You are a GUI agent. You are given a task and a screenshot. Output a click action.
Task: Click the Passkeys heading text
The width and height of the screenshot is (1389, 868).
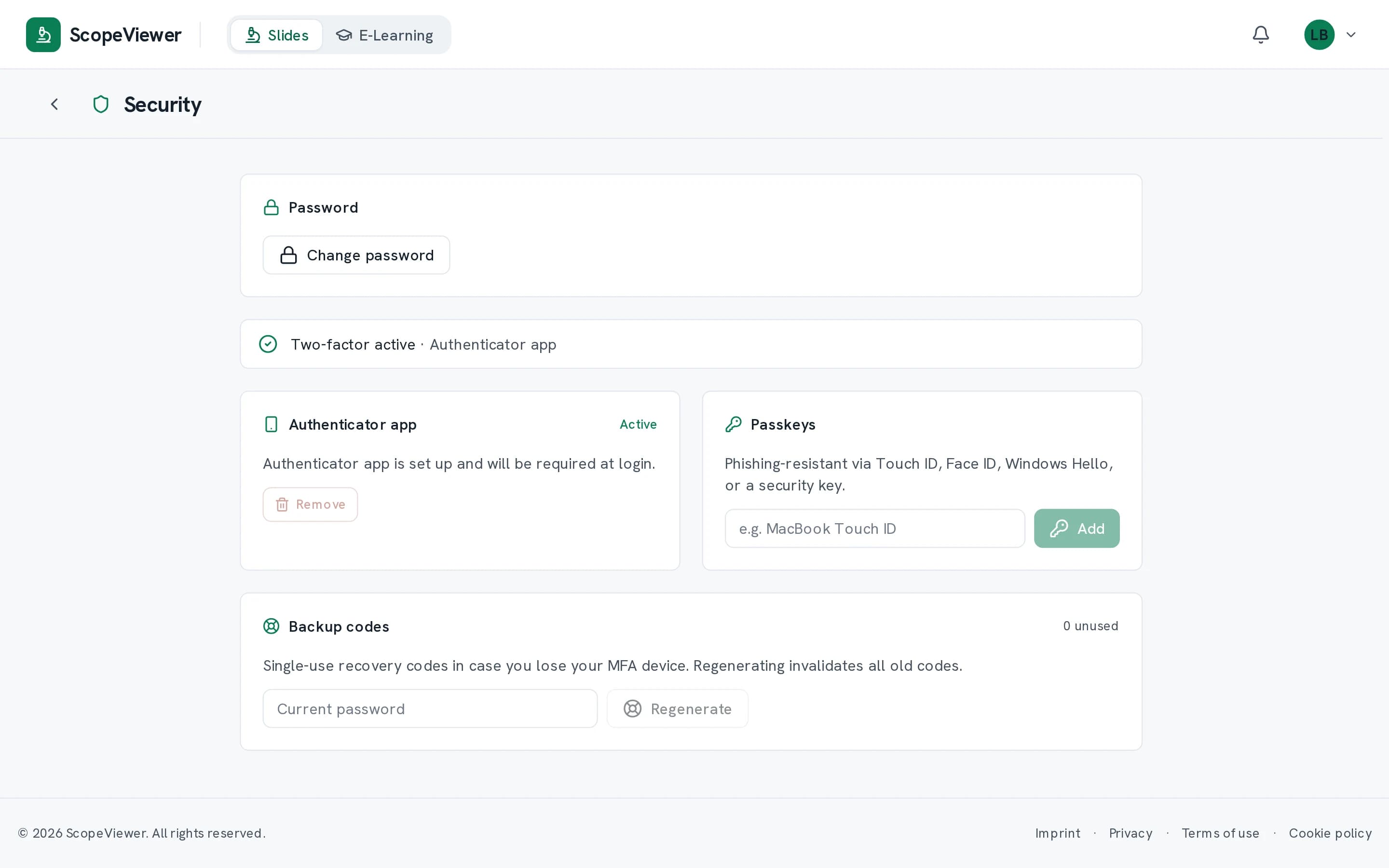tap(783, 424)
